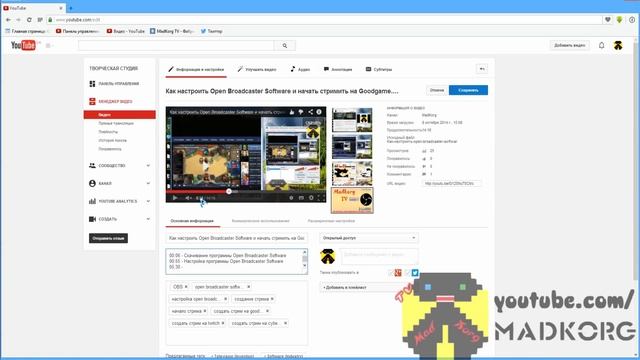Image resolution: width=640 pixels, height=360 pixels.
Task: Go back using the browser back arrow
Action: (x=8, y=20)
